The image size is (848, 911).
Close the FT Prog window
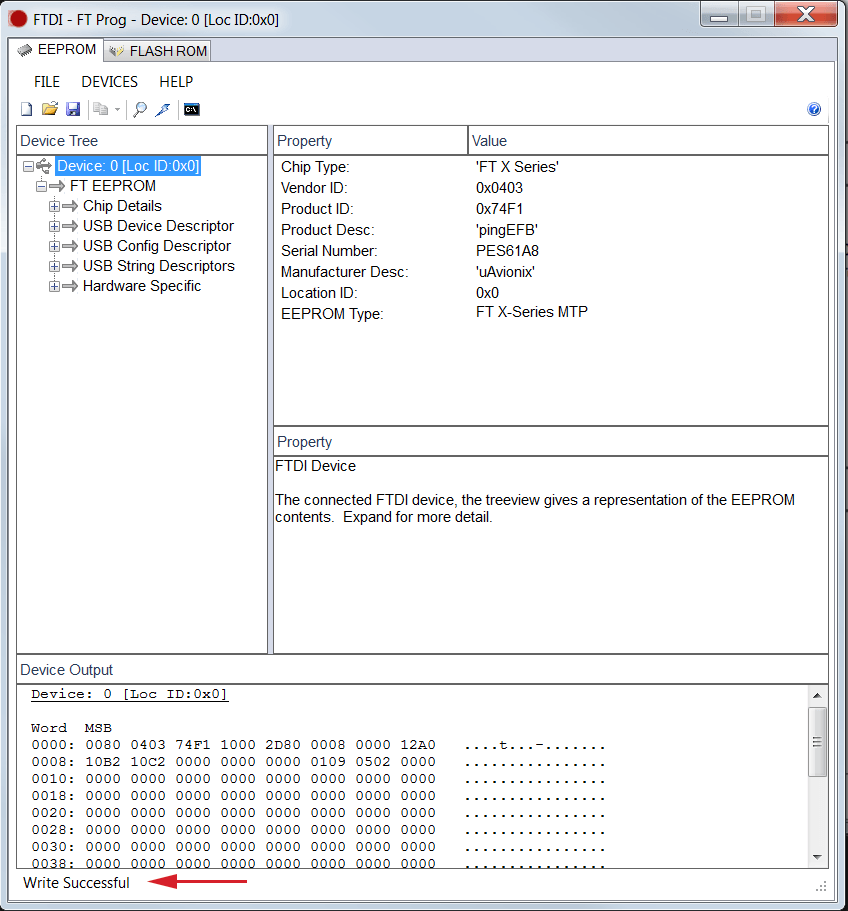click(x=806, y=14)
